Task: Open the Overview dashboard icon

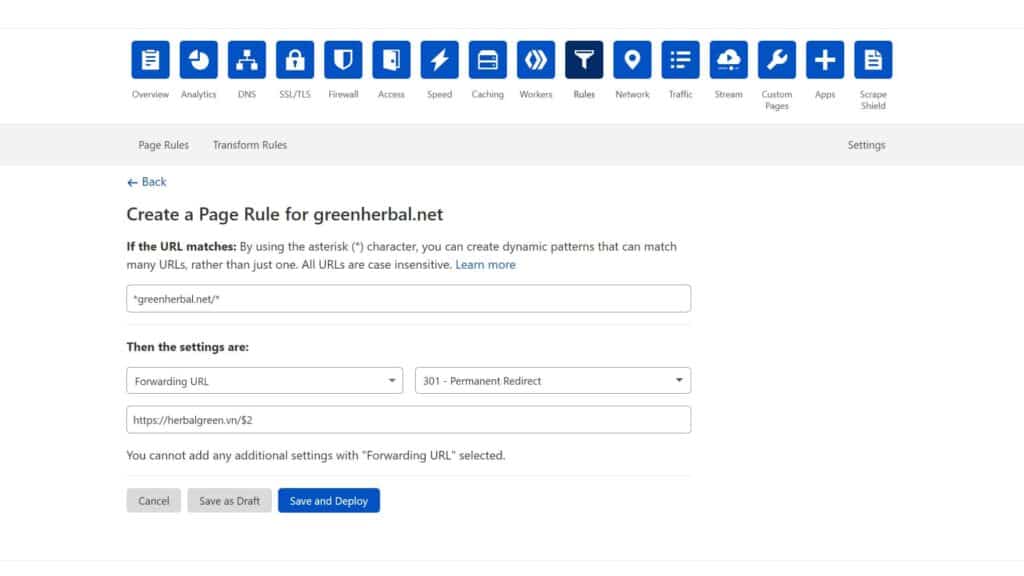Action: coord(150,60)
